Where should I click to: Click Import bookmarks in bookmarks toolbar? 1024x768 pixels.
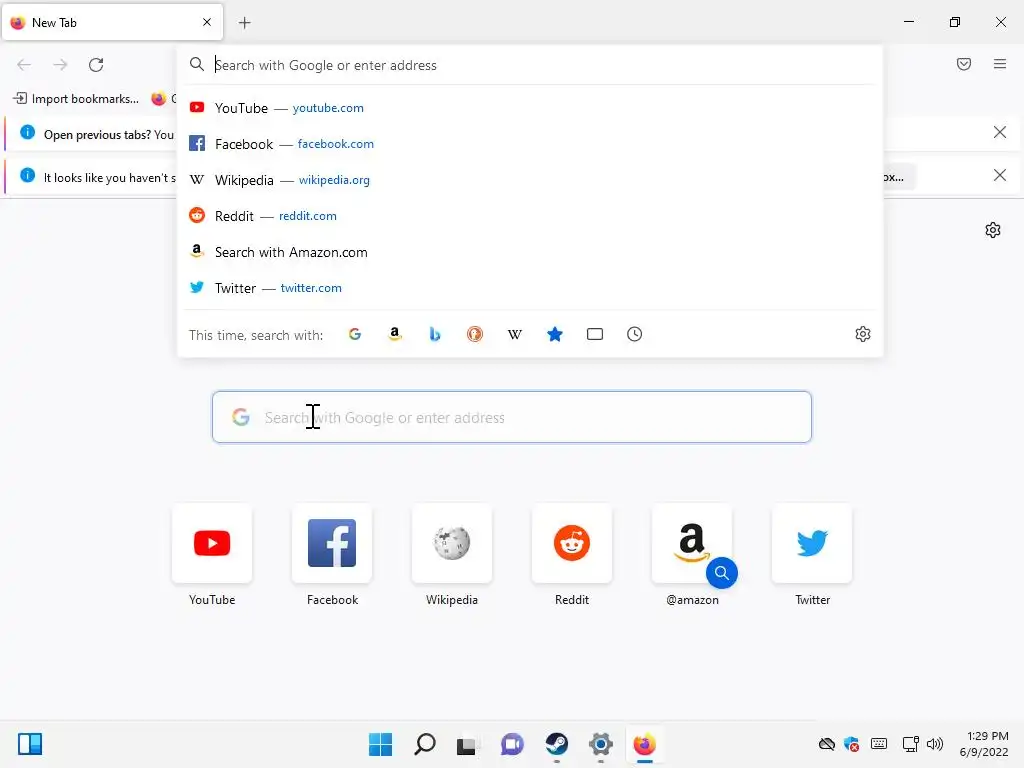click(x=76, y=99)
